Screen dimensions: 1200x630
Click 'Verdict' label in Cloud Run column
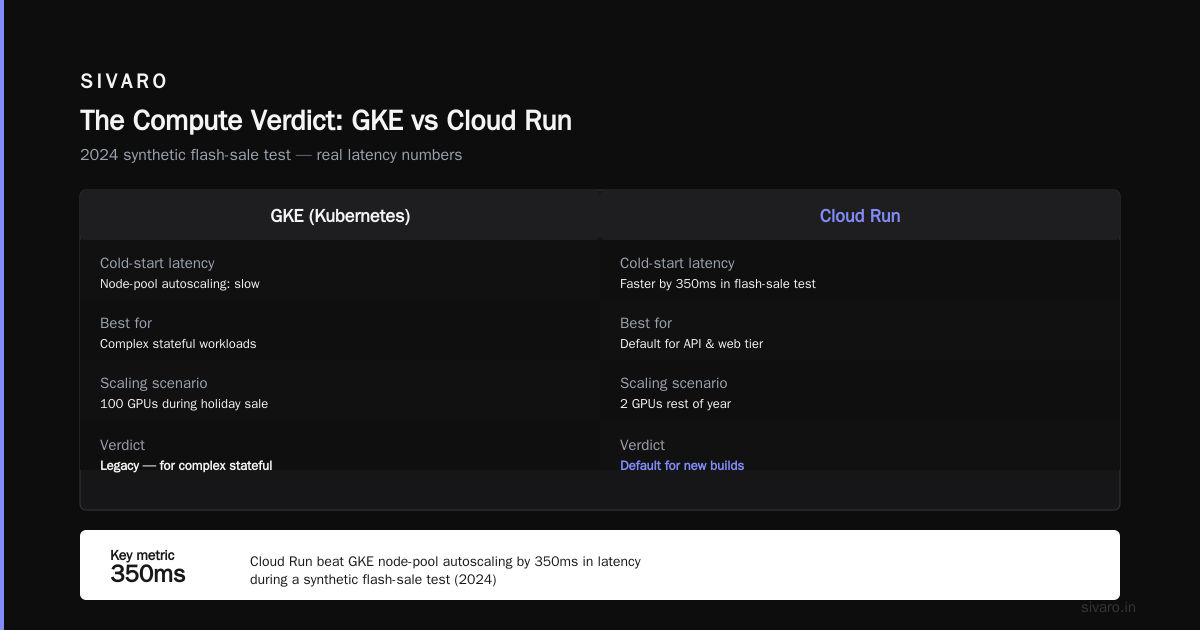click(x=642, y=445)
